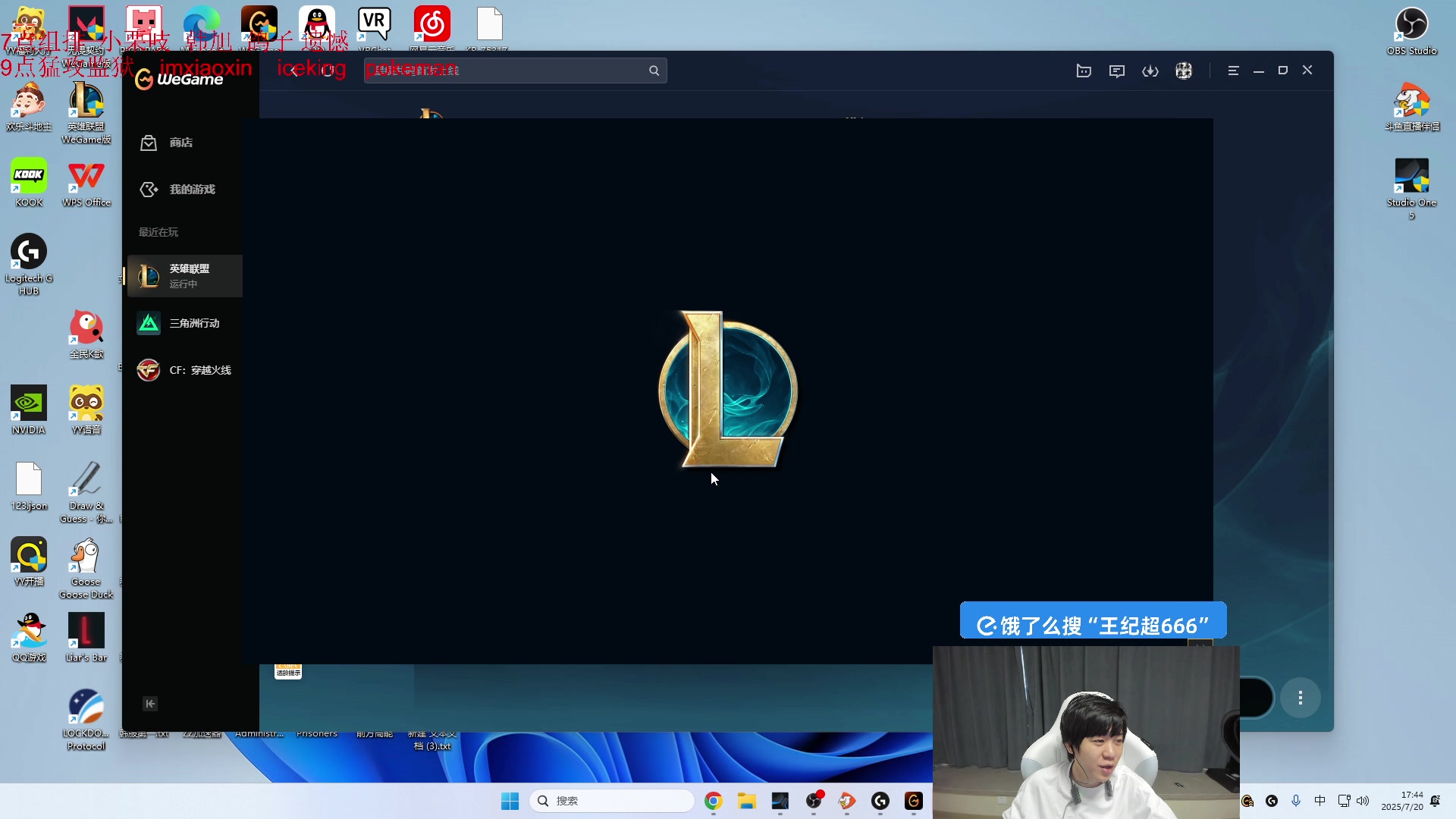
Task: Open File Explorer from the taskbar
Action: [746, 801]
